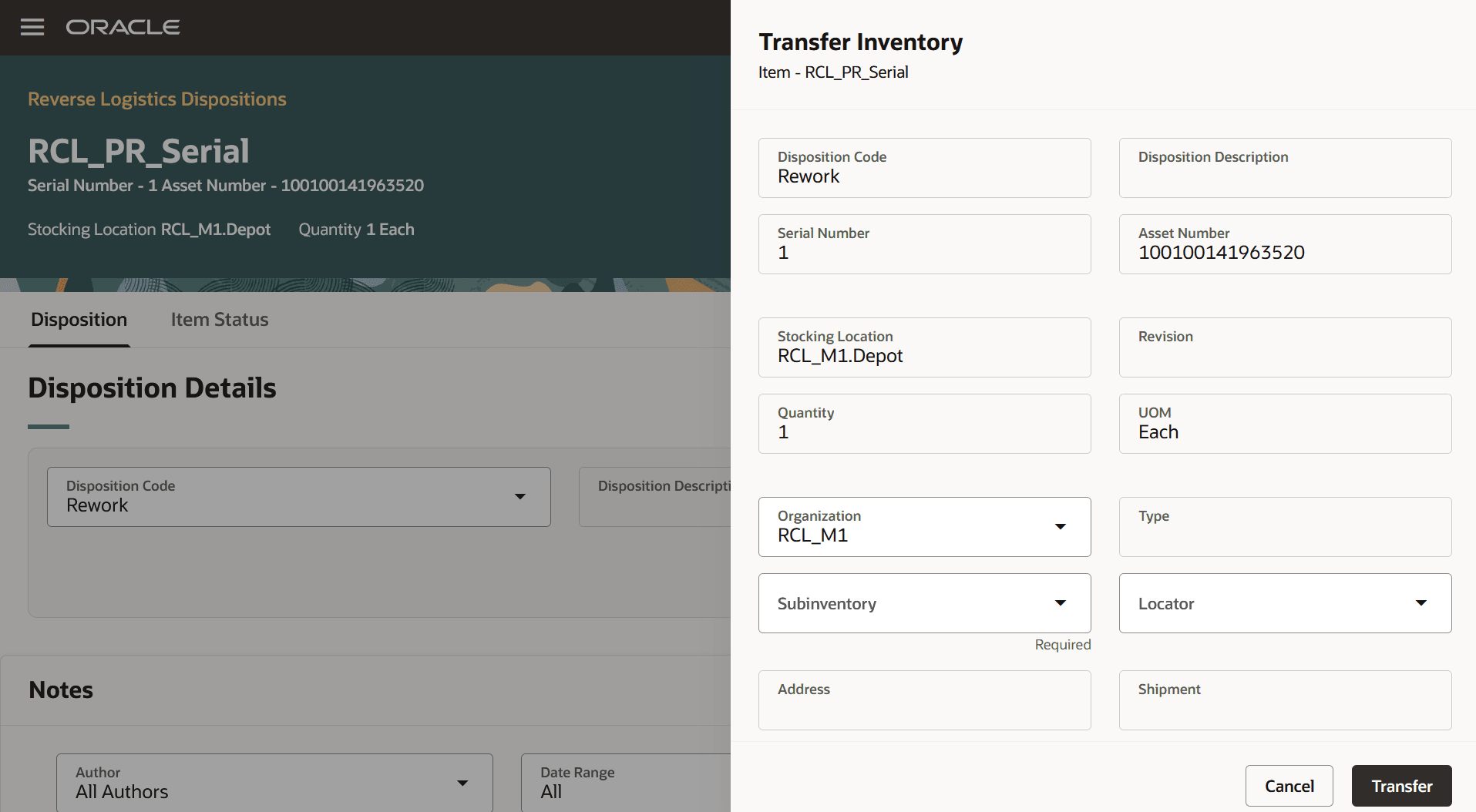The width and height of the screenshot is (1476, 812).
Task: Expand the required Subinventory dropdown
Action: click(1061, 603)
